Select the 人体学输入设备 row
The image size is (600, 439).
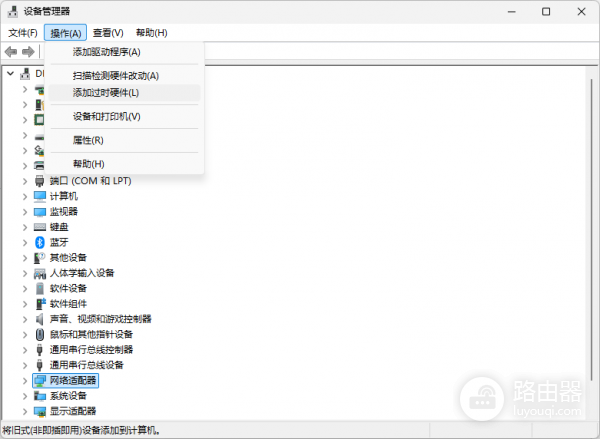pos(82,273)
